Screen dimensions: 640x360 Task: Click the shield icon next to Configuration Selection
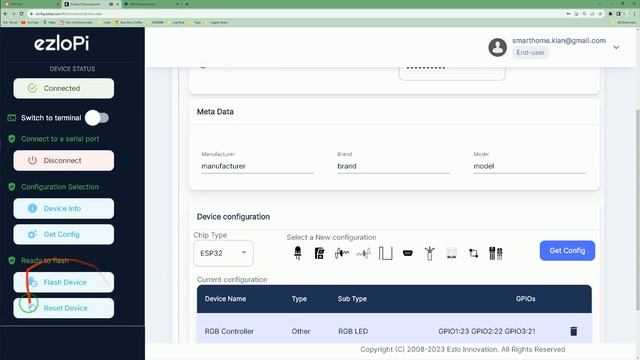click(12, 187)
